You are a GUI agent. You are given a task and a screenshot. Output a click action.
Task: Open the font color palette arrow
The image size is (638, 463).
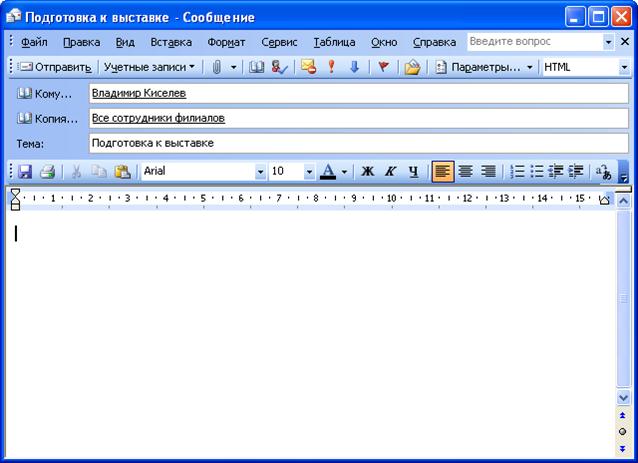coord(344,171)
